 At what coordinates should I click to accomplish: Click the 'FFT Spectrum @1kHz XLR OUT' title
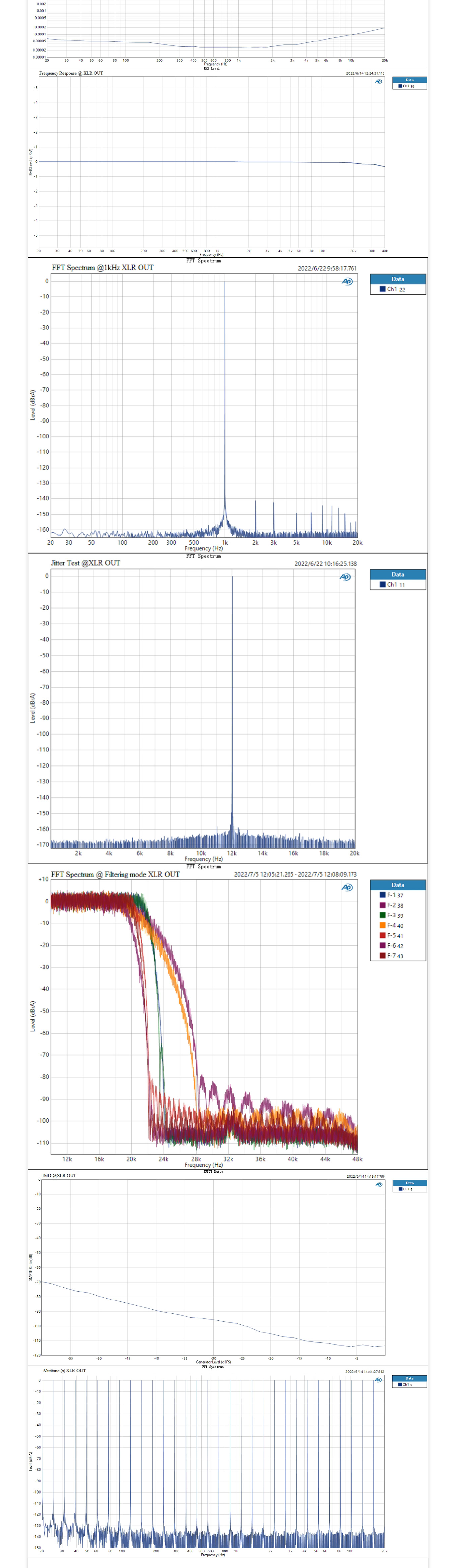coord(103,267)
